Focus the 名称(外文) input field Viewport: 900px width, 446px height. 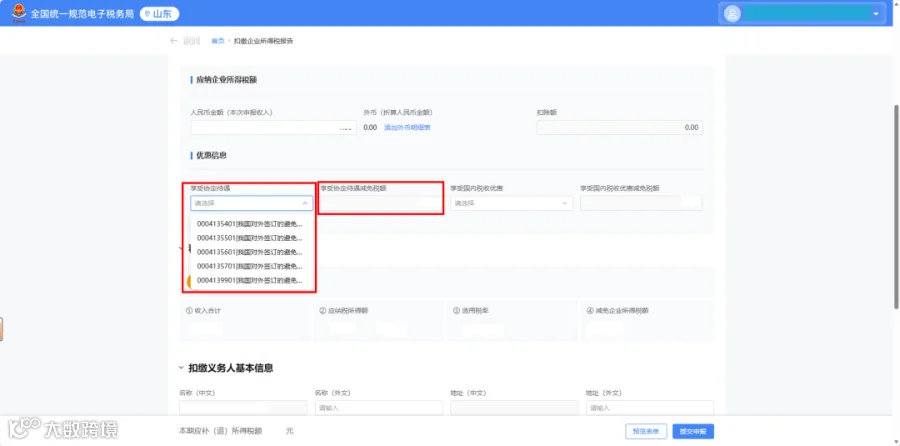[379, 408]
